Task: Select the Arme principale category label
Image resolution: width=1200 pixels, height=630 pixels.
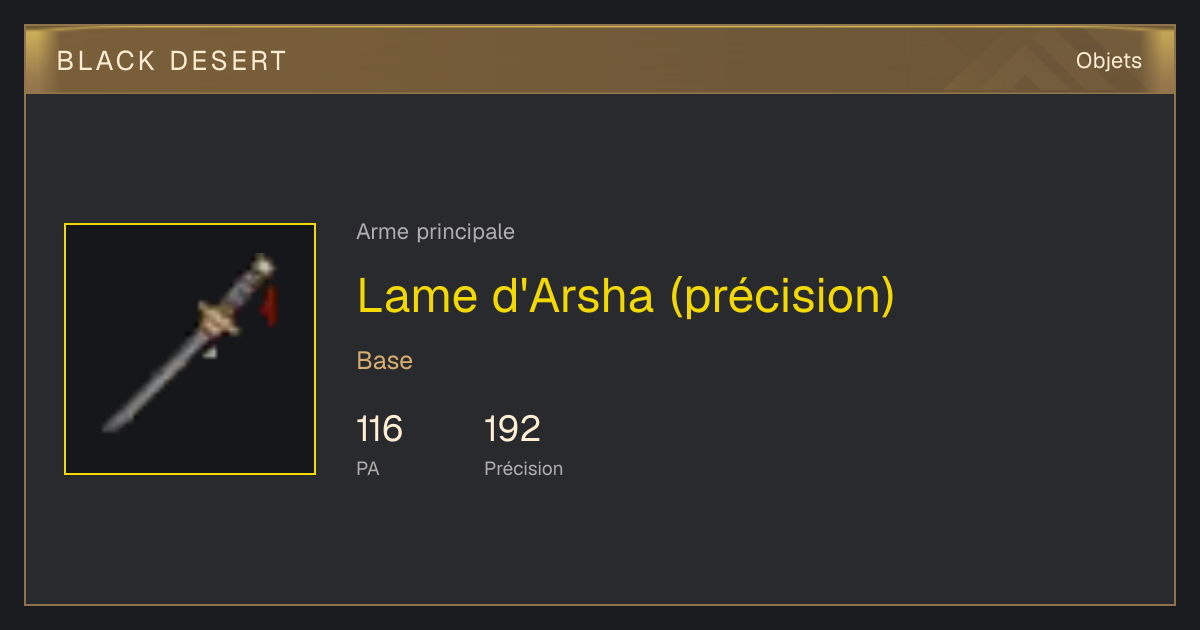Action: (x=436, y=232)
